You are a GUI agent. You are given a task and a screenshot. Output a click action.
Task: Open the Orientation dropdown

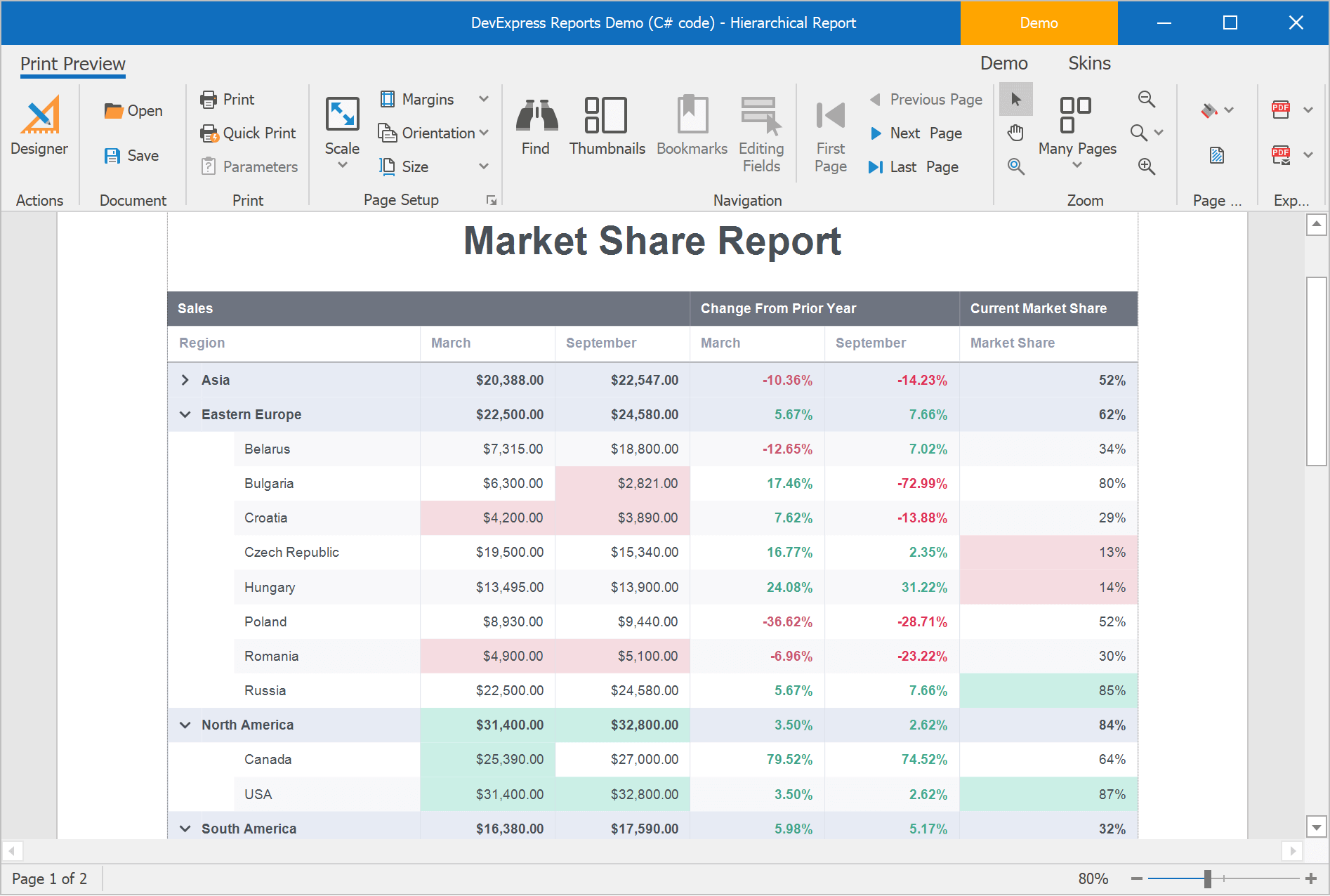point(484,133)
